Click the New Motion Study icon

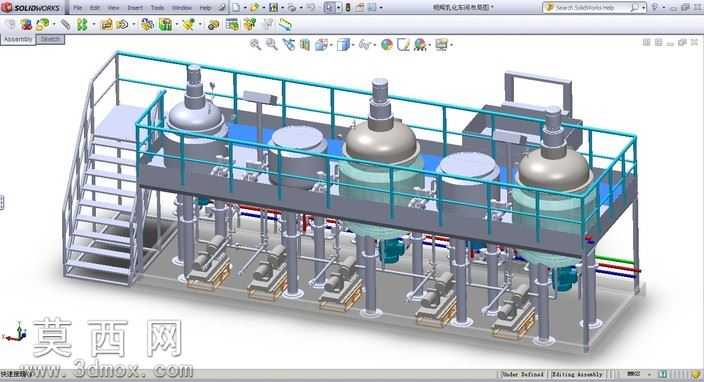214,25
